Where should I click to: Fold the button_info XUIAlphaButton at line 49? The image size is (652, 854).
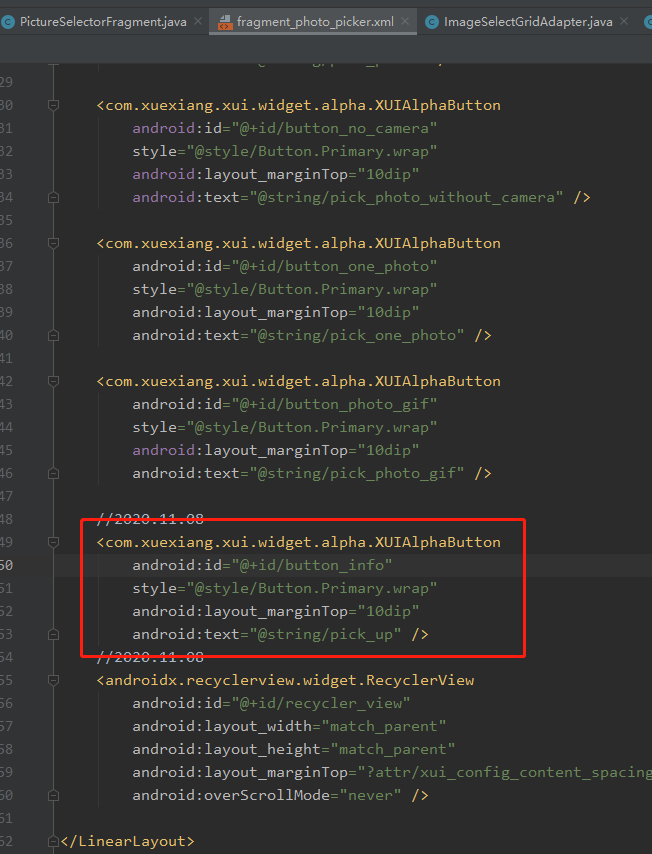(x=53, y=542)
